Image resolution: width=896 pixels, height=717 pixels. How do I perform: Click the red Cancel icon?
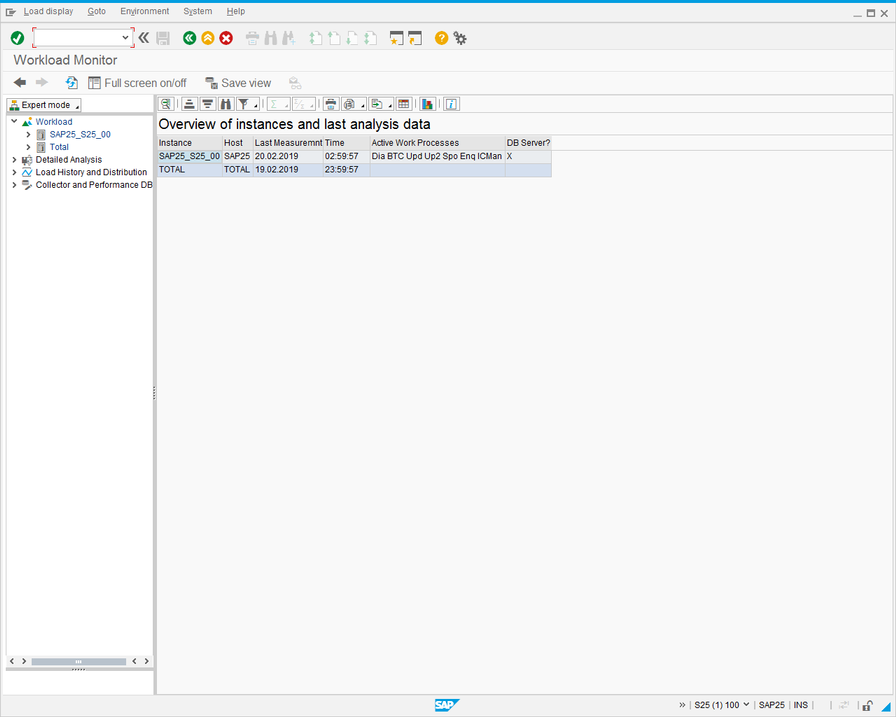click(x=226, y=38)
